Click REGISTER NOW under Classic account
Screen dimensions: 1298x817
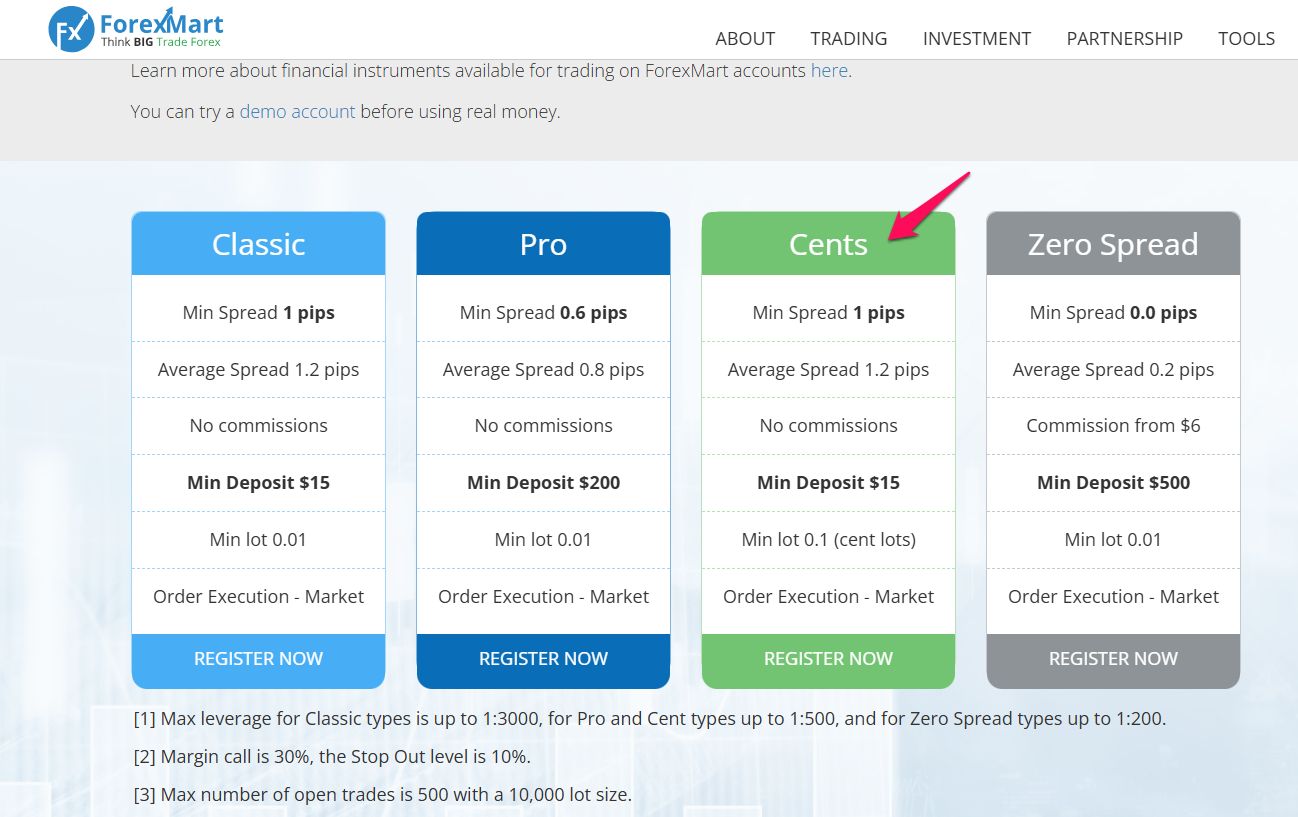258,659
